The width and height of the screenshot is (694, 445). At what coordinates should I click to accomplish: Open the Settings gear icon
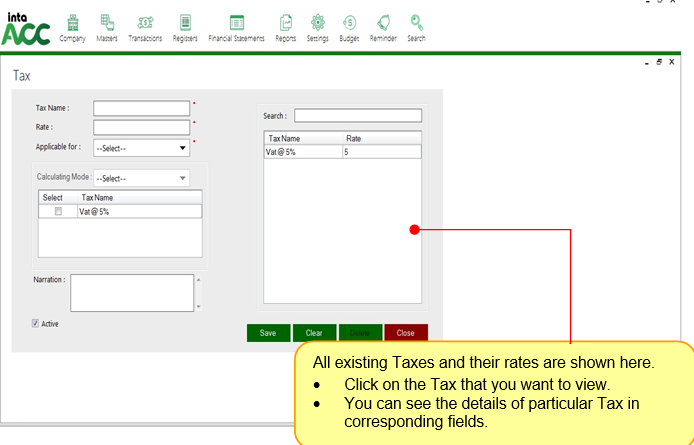click(318, 23)
